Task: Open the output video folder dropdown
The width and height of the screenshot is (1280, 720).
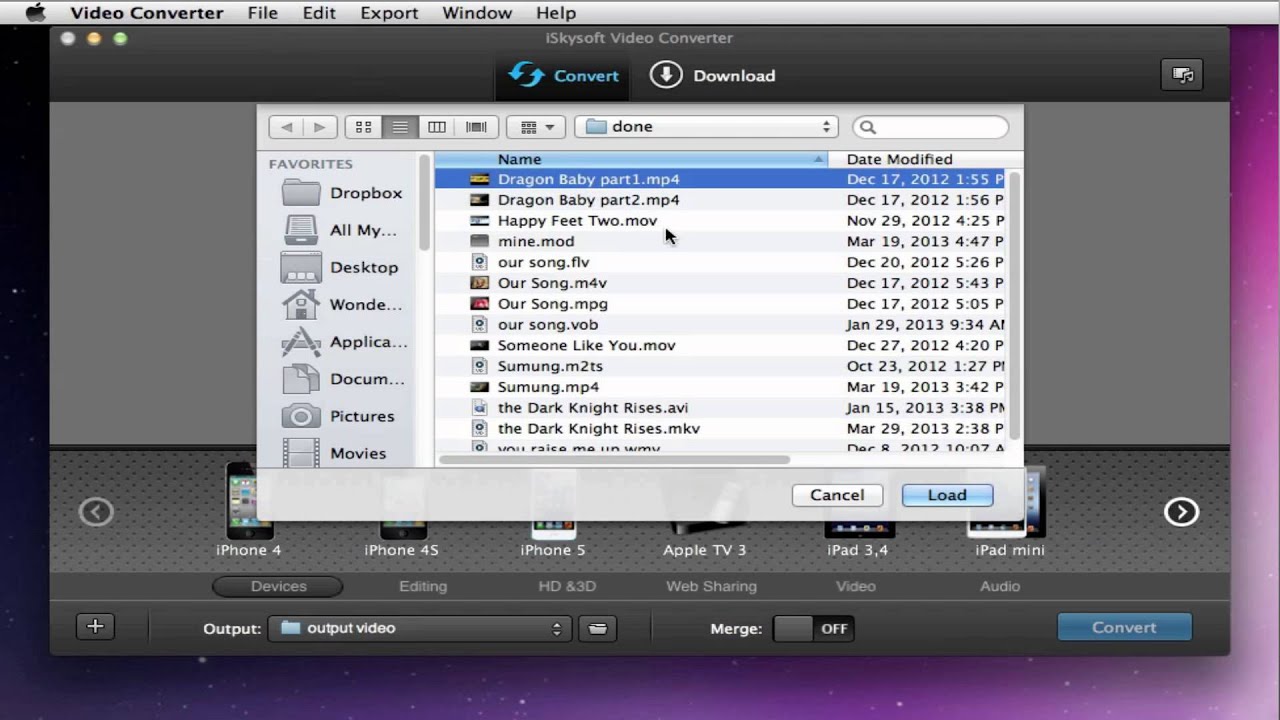Action: pos(420,628)
